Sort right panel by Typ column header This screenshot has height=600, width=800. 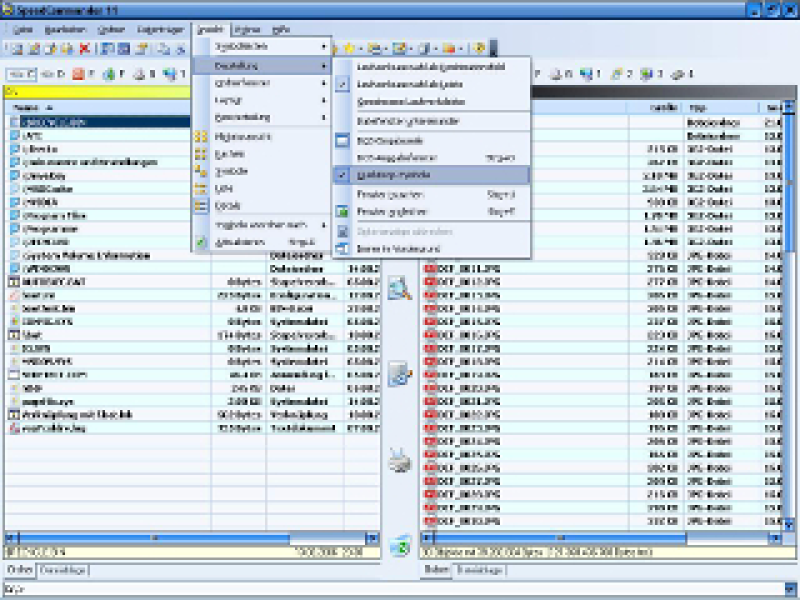721,108
